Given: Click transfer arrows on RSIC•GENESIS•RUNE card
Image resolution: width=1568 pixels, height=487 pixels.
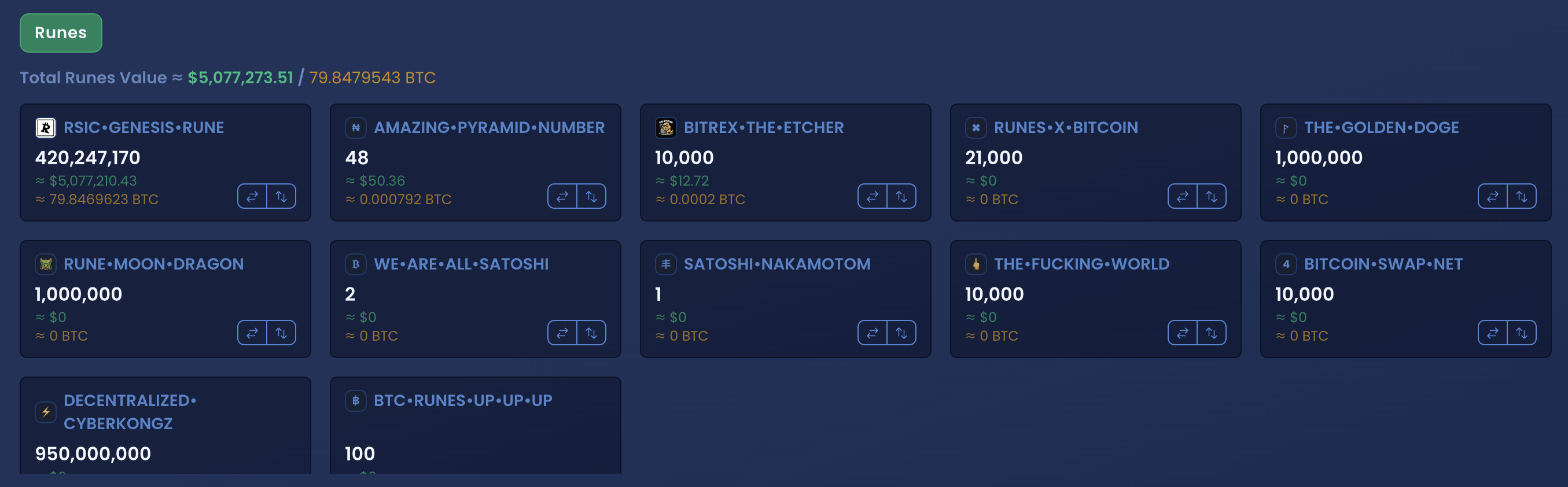Looking at the screenshot, I should point(281,196).
